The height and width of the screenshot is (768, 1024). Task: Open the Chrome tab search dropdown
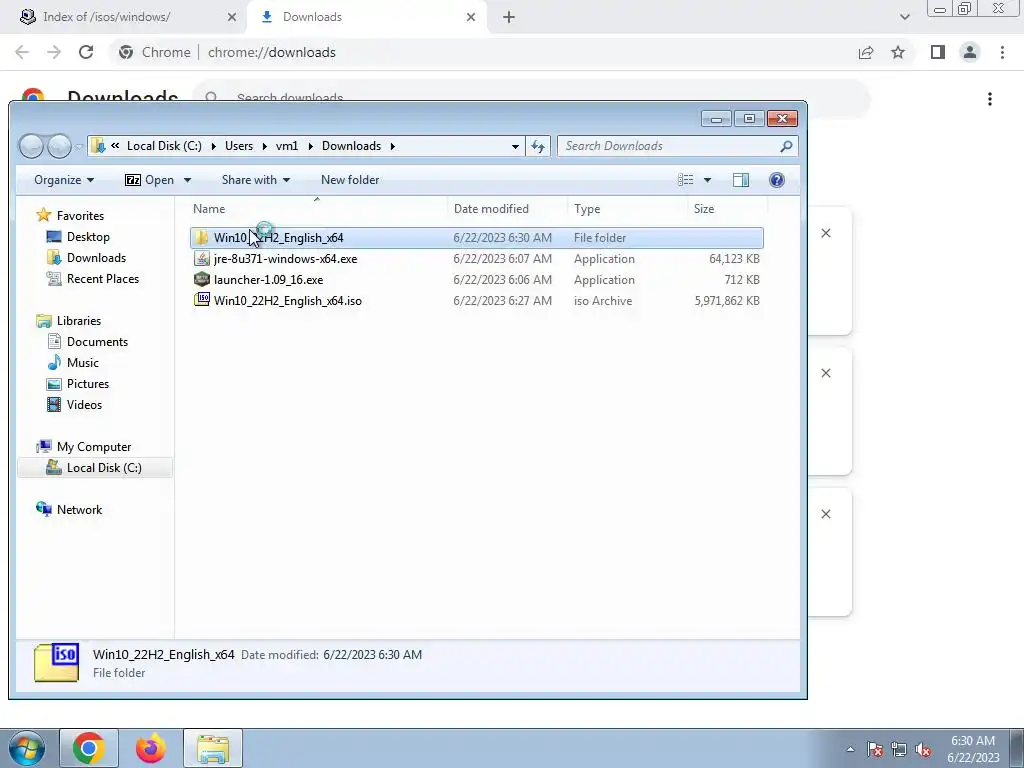[x=904, y=17]
